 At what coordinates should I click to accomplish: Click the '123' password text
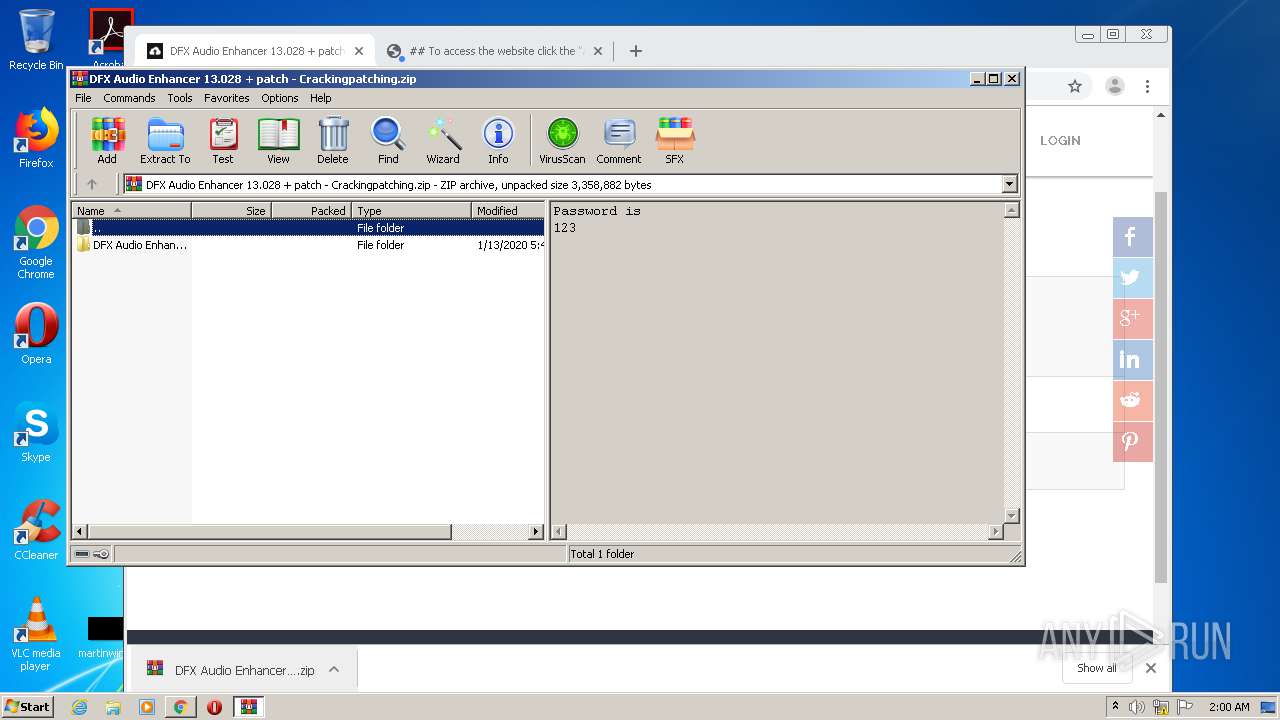click(565, 228)
